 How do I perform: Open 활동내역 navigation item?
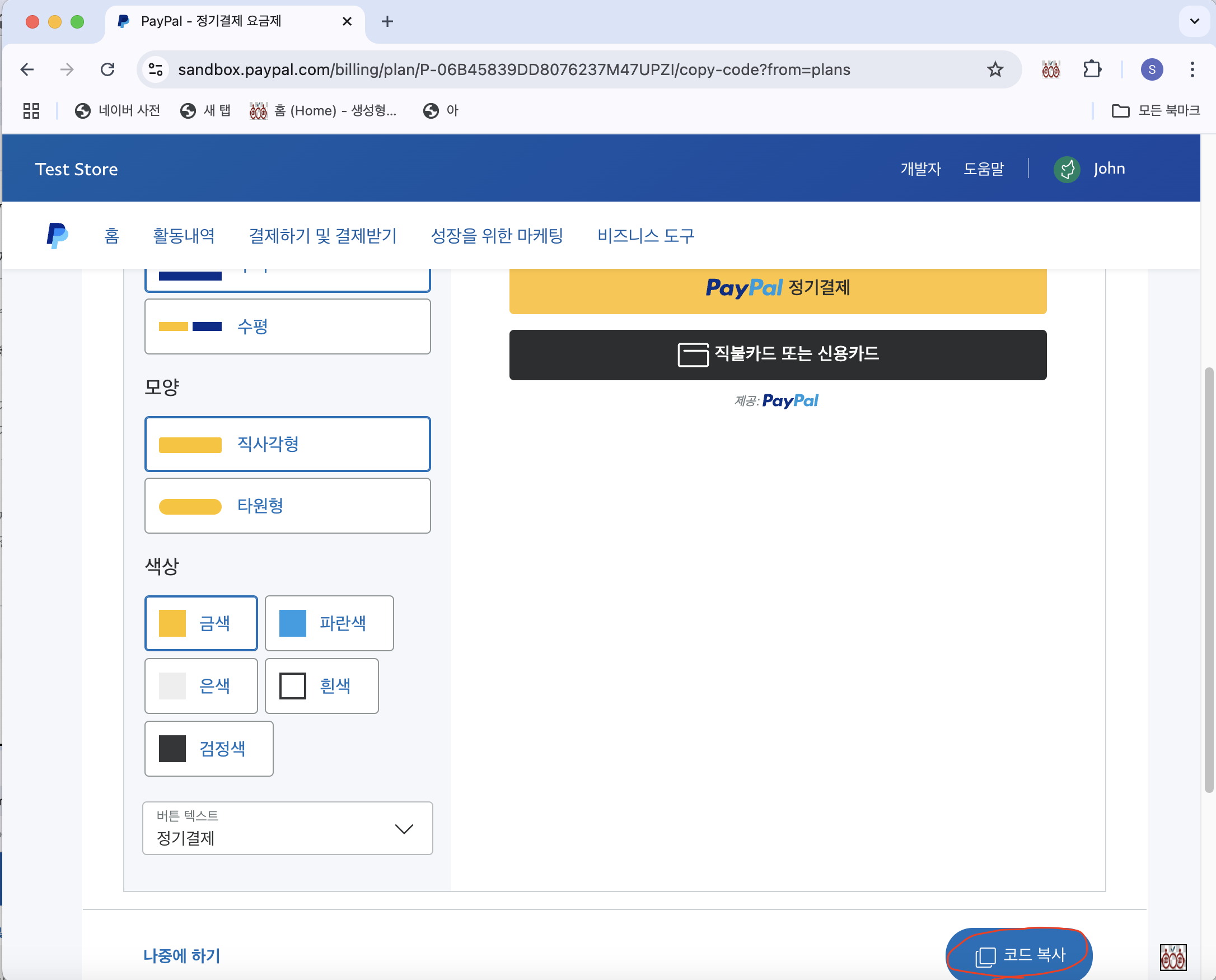(184, 235)
